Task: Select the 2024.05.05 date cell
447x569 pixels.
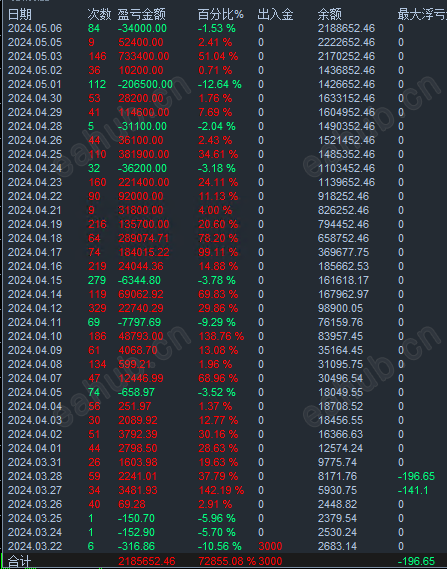Action: click(35, 42)
